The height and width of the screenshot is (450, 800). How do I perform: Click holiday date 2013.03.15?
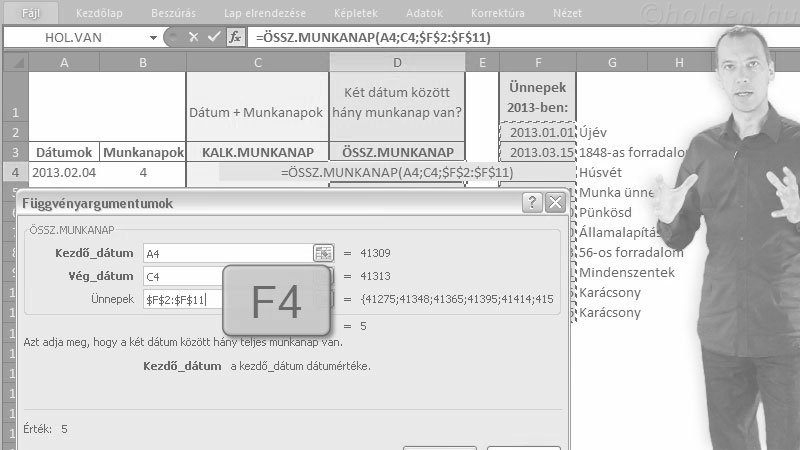(538, 152)
